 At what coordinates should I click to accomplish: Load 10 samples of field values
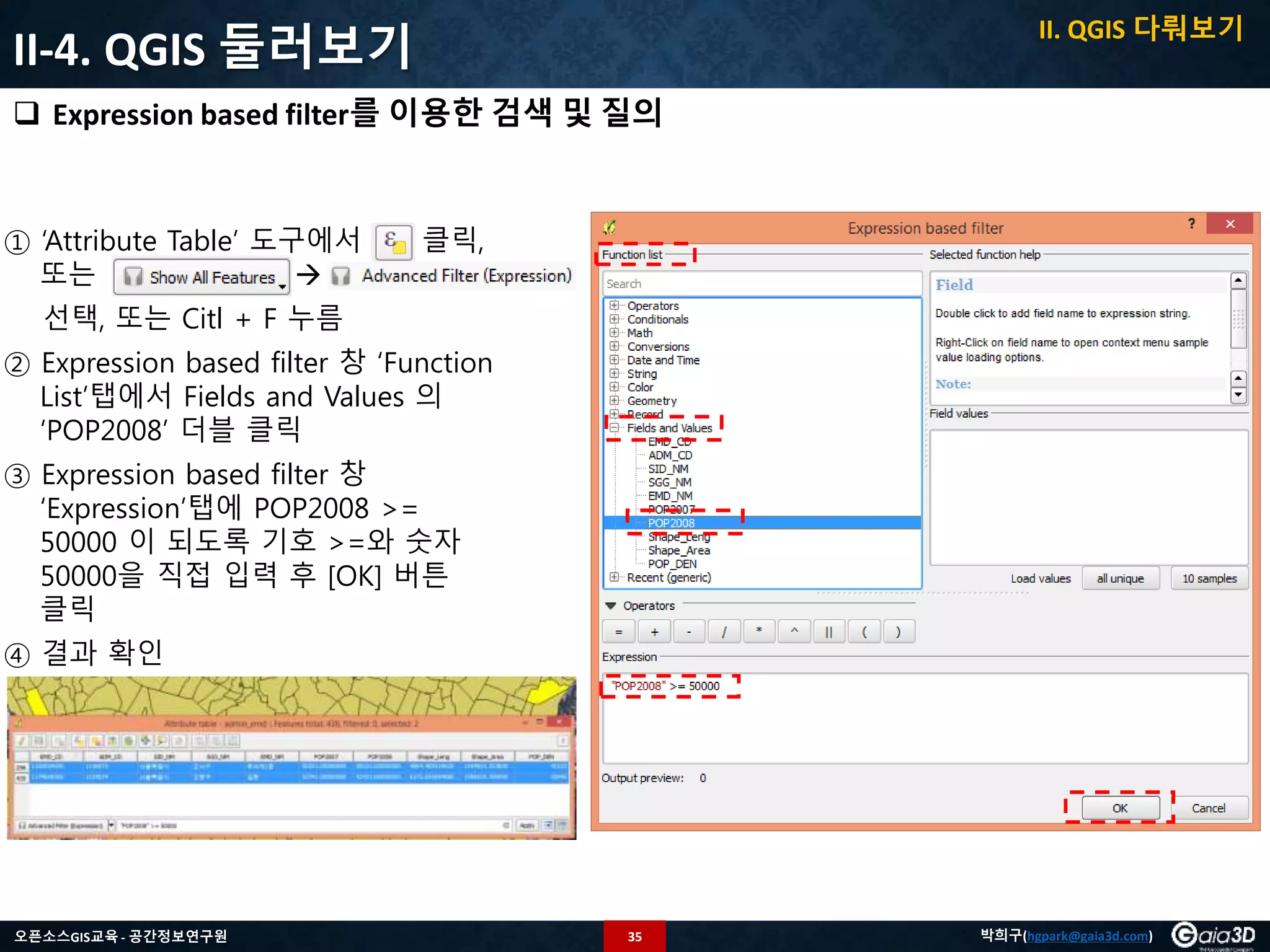click(1209, 579)
